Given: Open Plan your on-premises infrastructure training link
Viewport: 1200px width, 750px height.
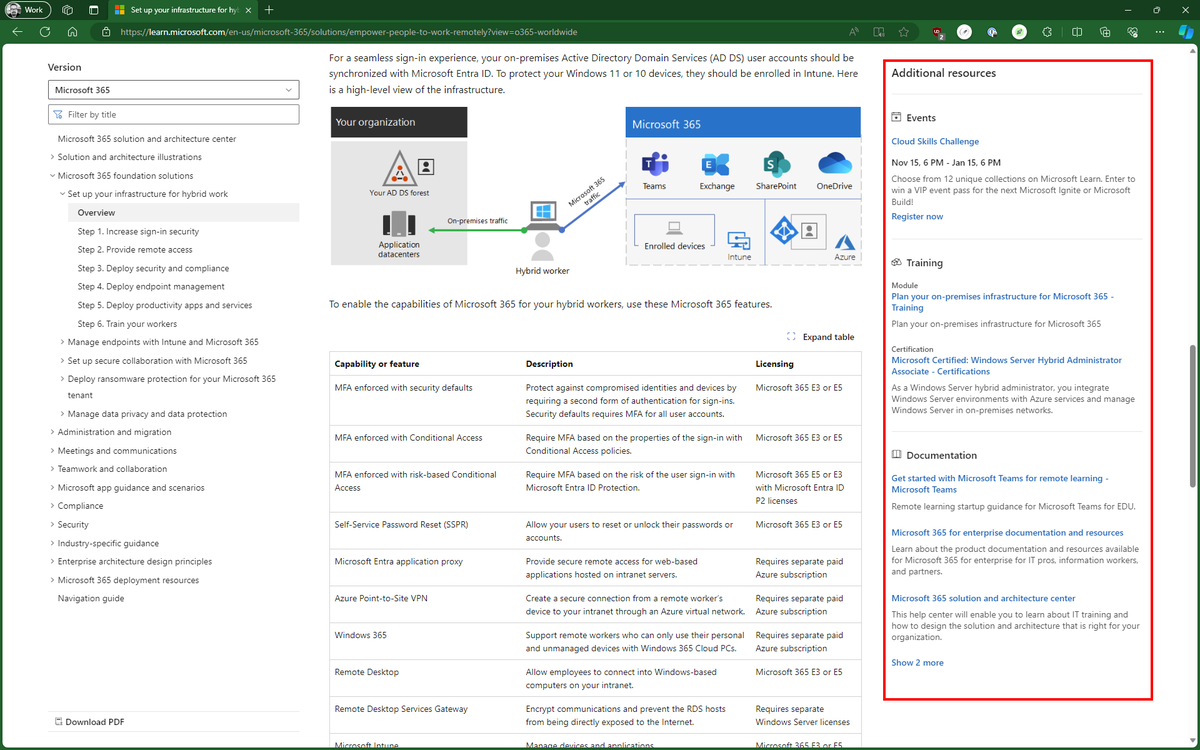Looking at the screenshot, I should point(1002,302).
